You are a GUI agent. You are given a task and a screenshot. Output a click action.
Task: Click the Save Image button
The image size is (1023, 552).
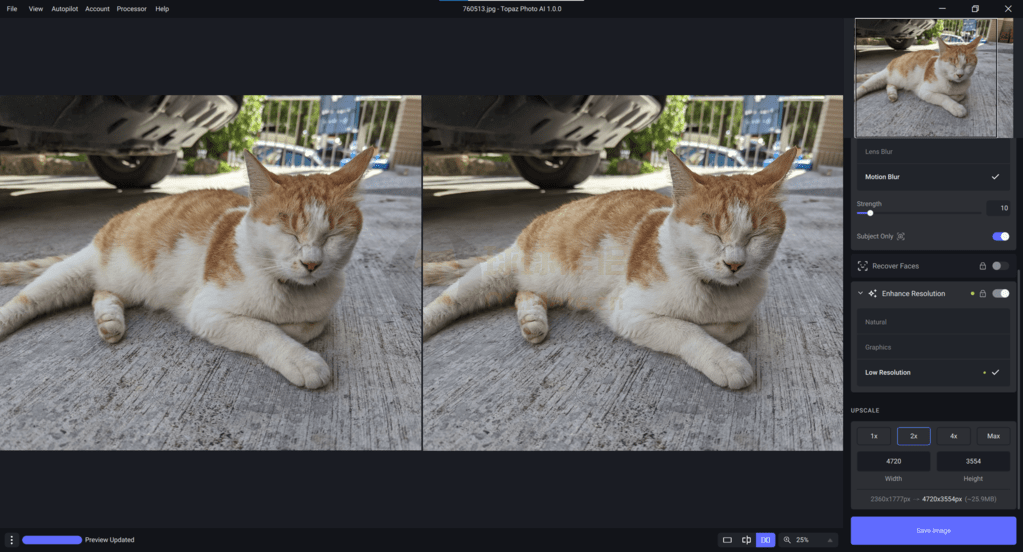tap(933, 530)
